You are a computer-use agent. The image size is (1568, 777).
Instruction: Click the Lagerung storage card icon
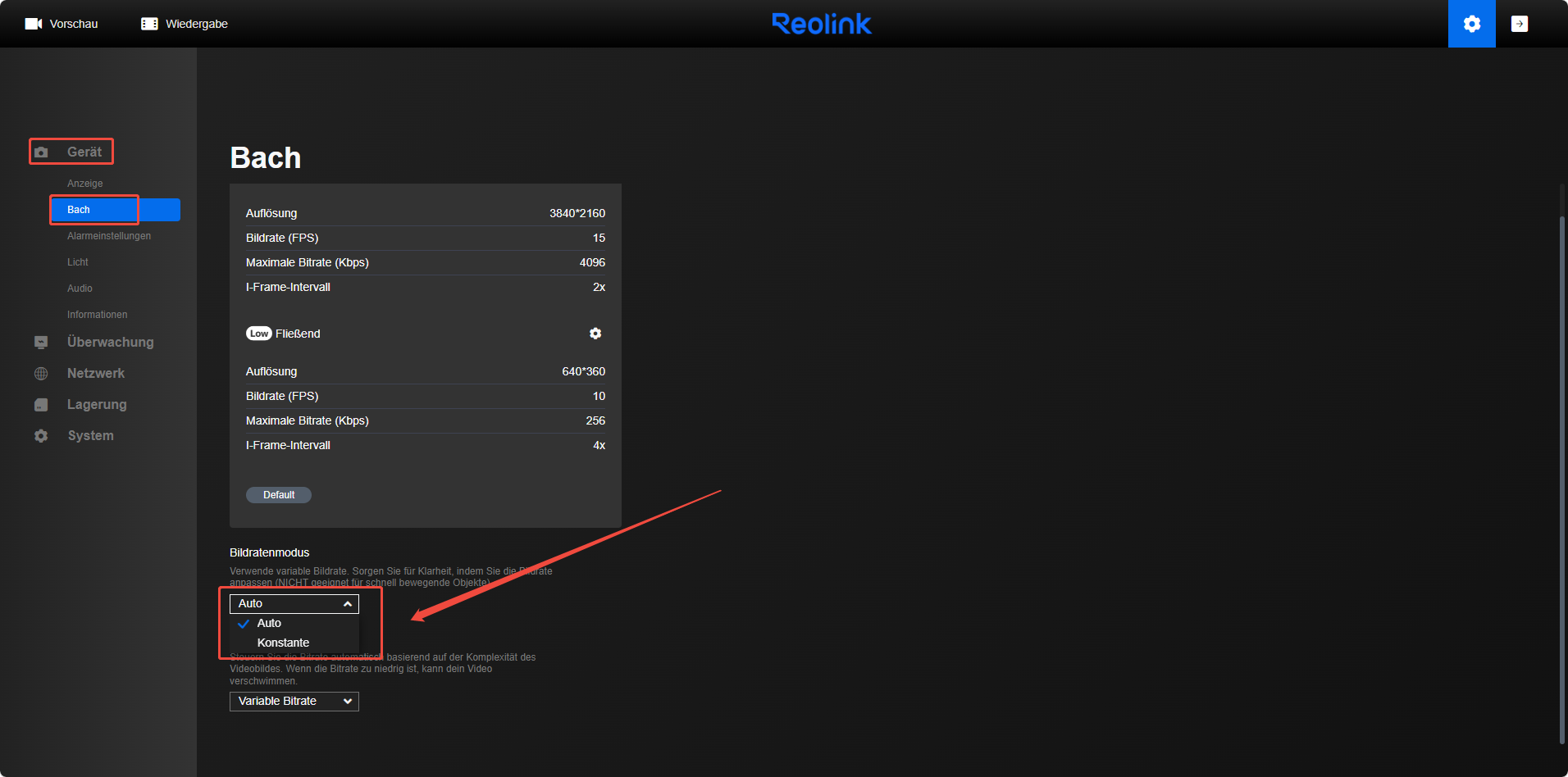(x=41, y=405)
